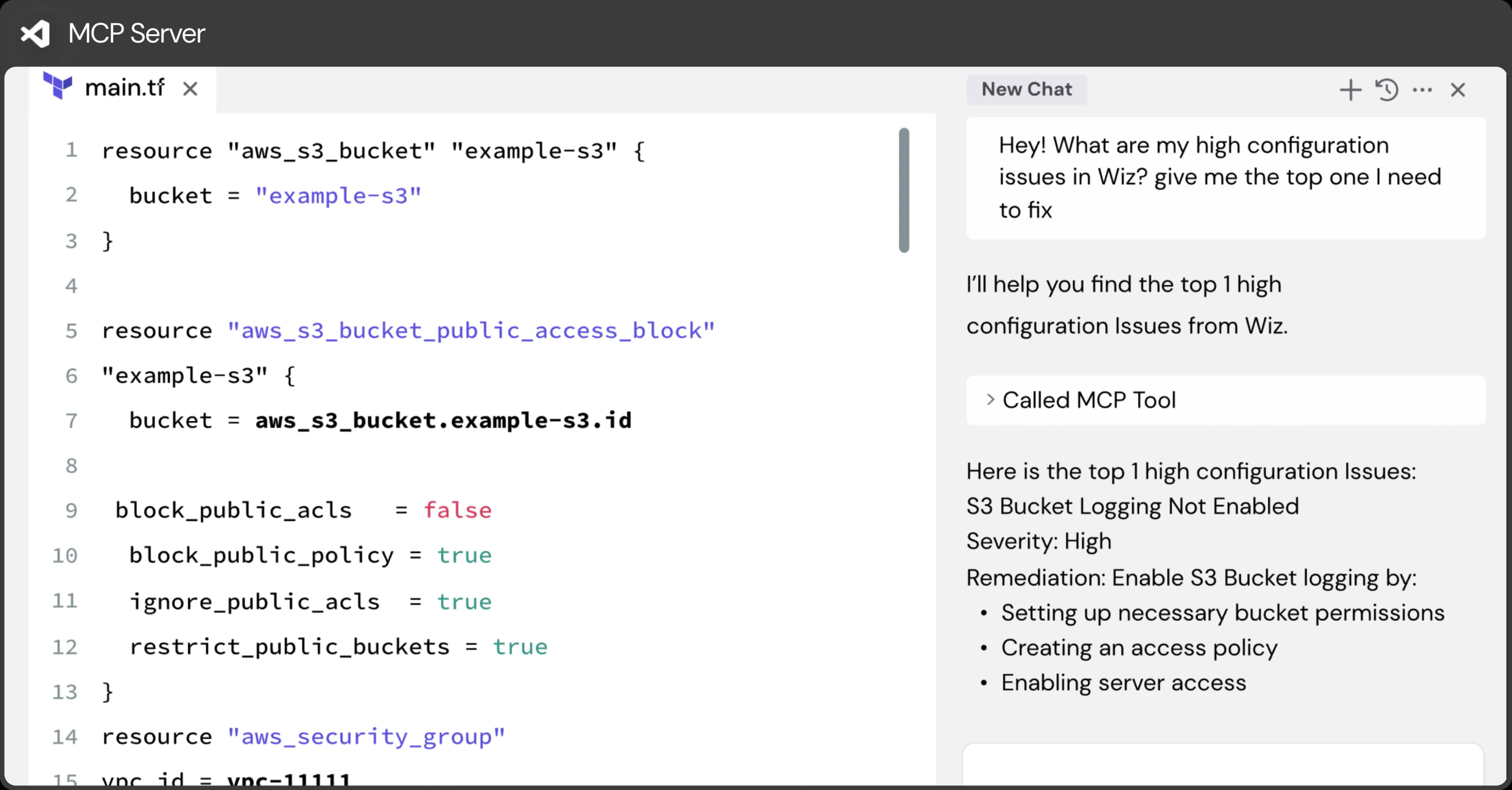Click the MCP Server title text

pyautogui.click(x=137, y=33)
